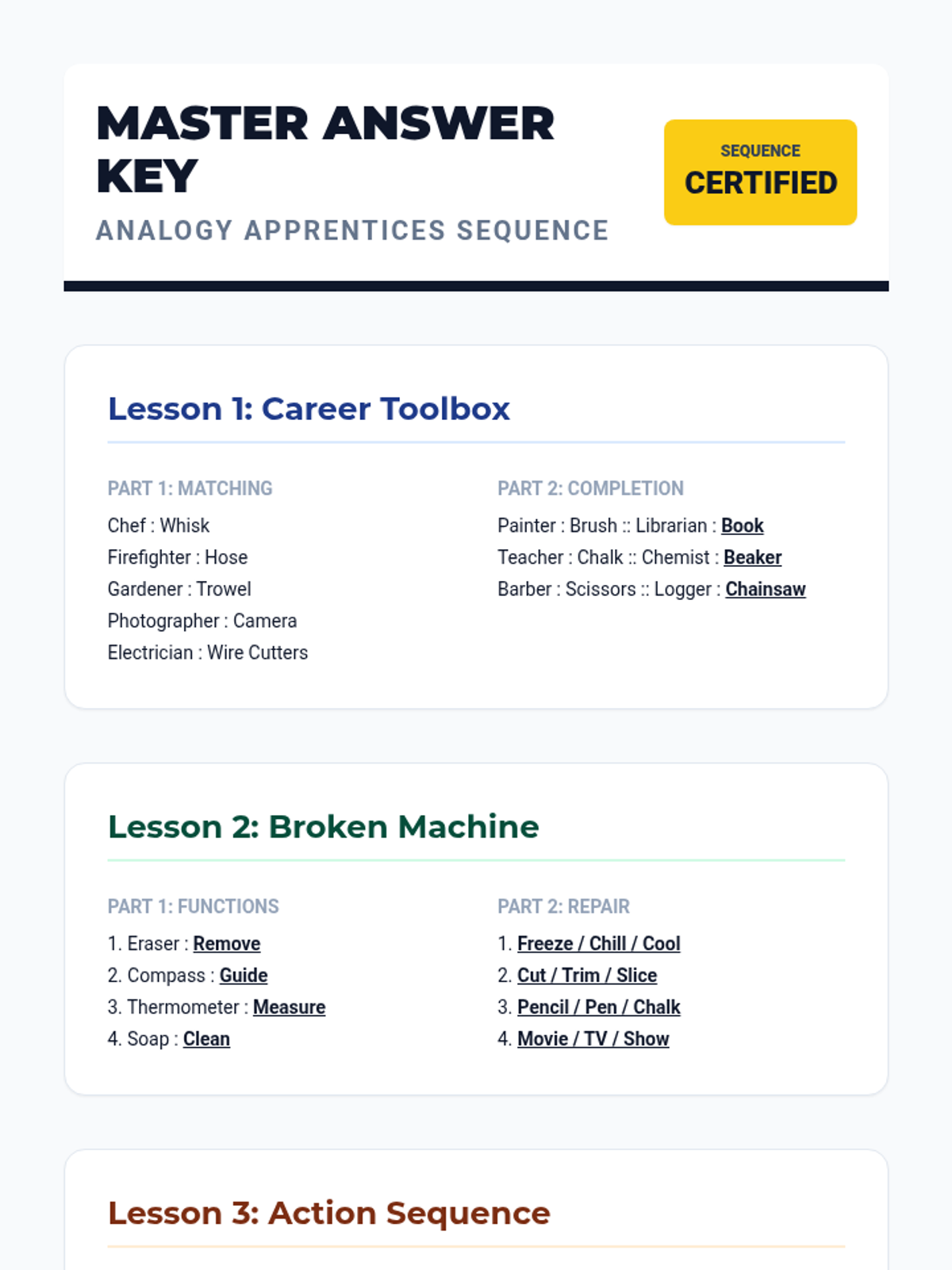Click the underlined Measure answer
The height and width of the screenshot is (1270, 952).
coord(289,1007)
